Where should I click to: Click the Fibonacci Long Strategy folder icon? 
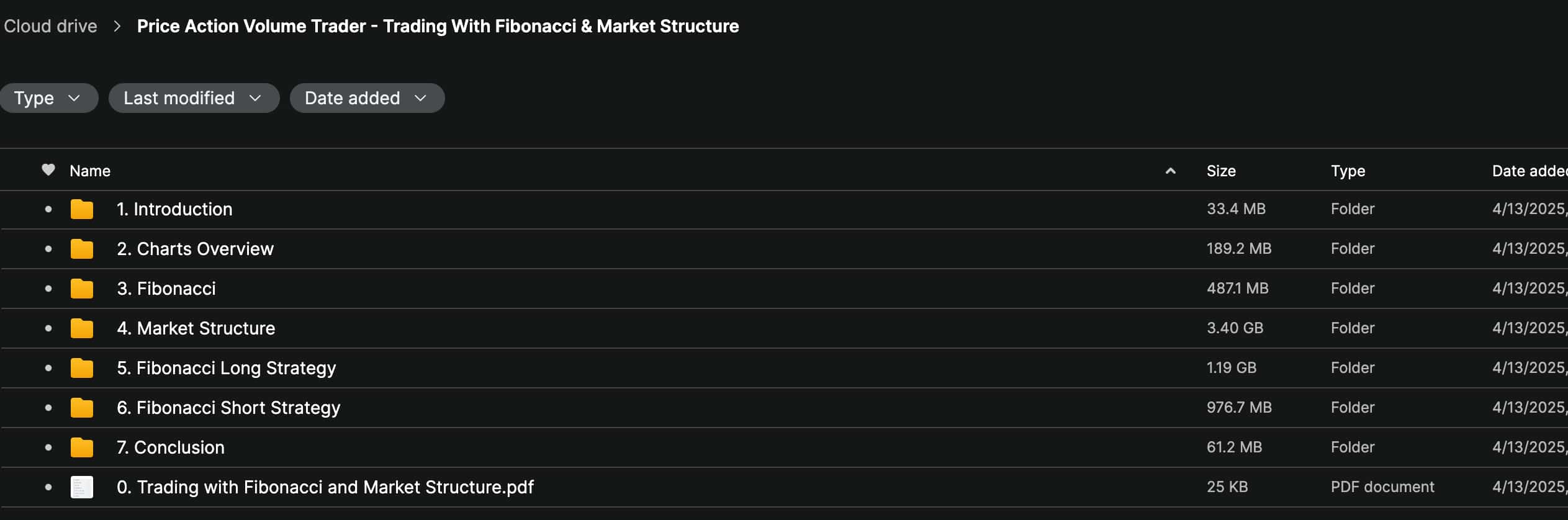pos(81,369)
